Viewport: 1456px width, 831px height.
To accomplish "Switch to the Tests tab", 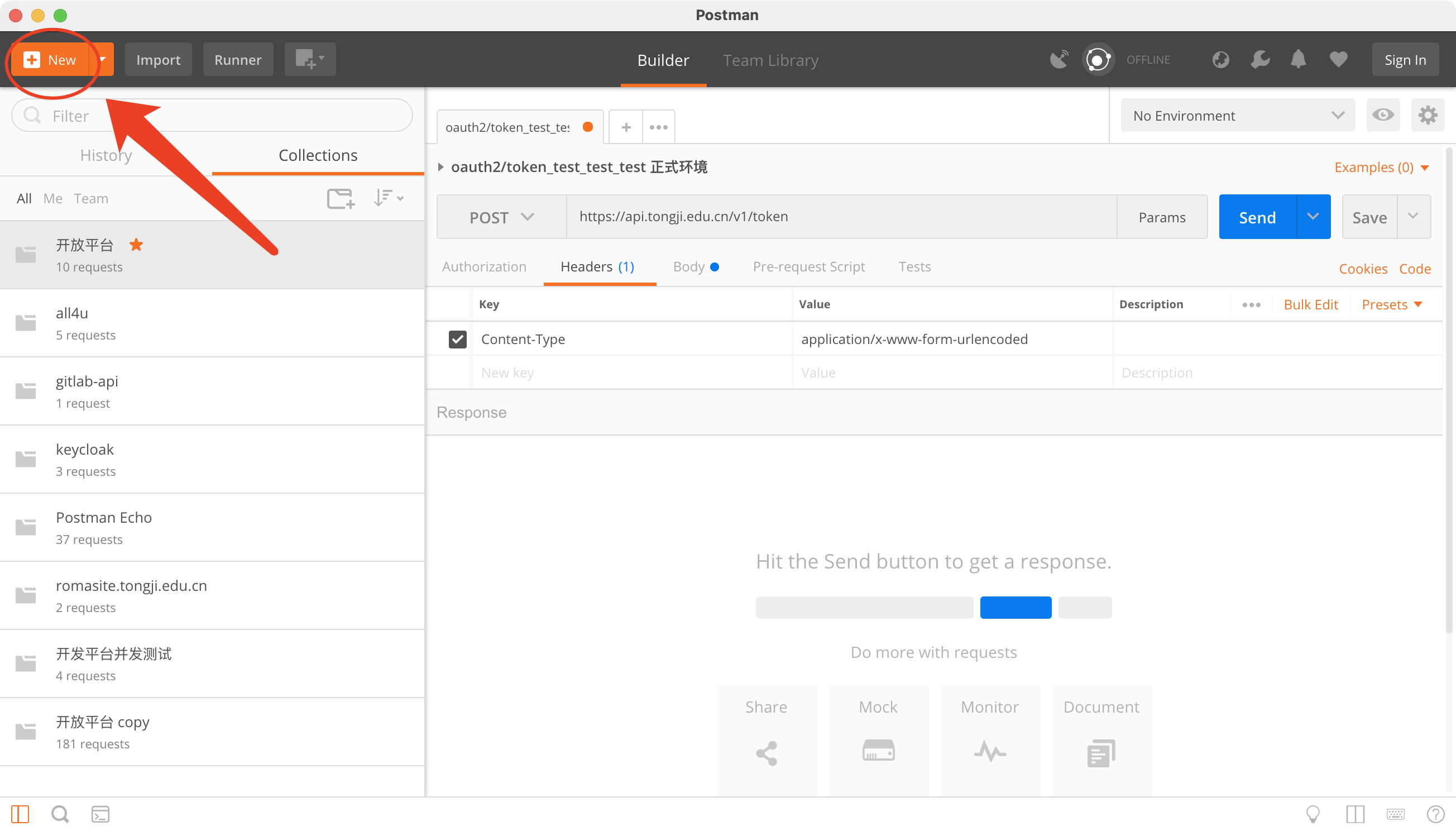I will click(x=914, y=266).
